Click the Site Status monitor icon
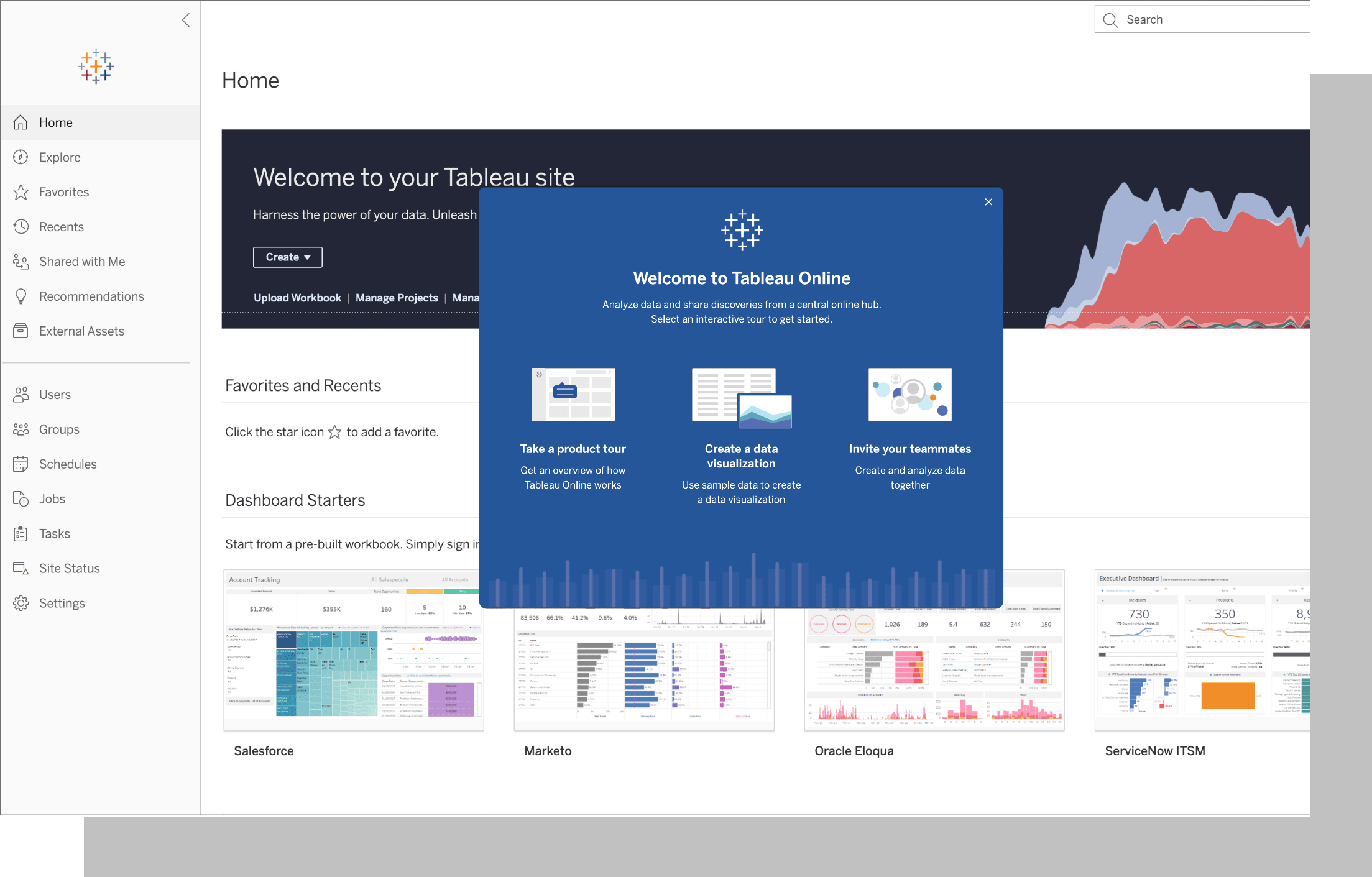1372x877 pixels. 21,569
